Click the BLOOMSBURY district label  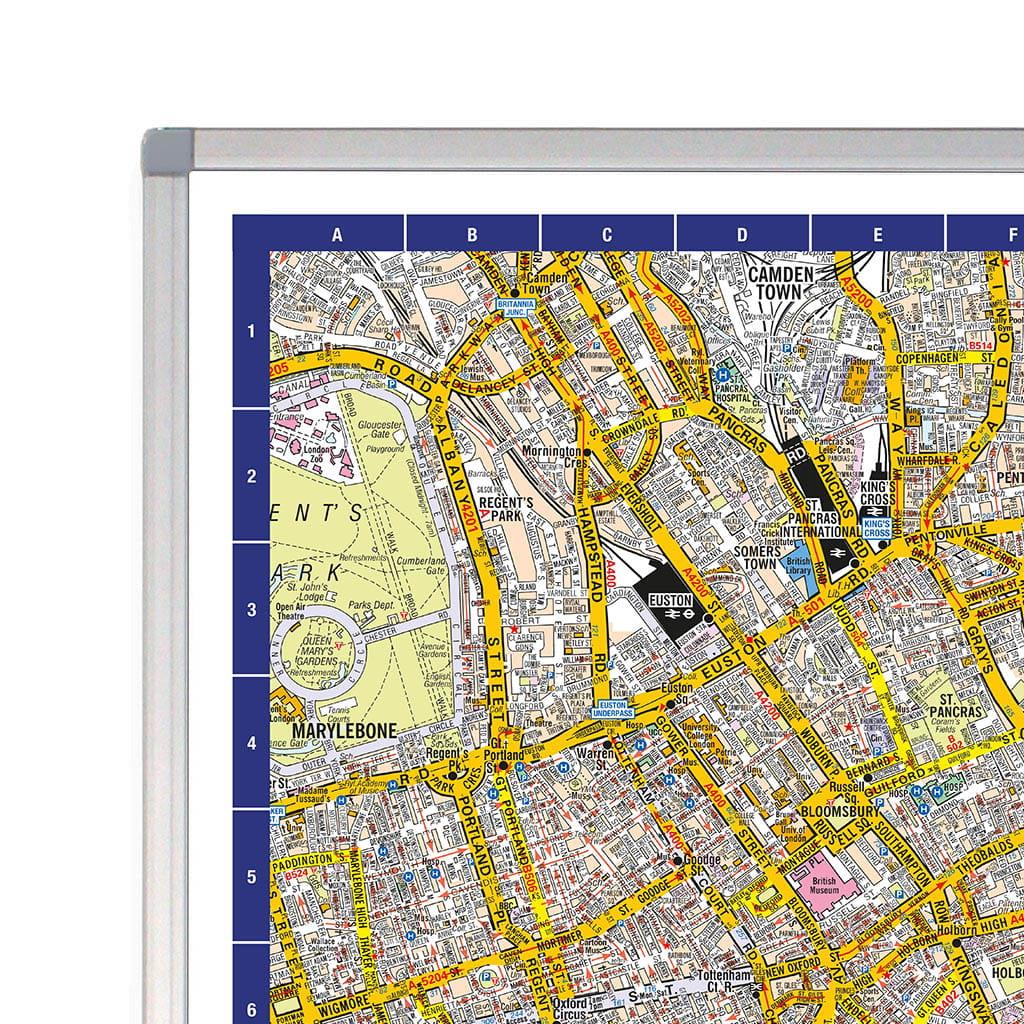tap(840, 811)
